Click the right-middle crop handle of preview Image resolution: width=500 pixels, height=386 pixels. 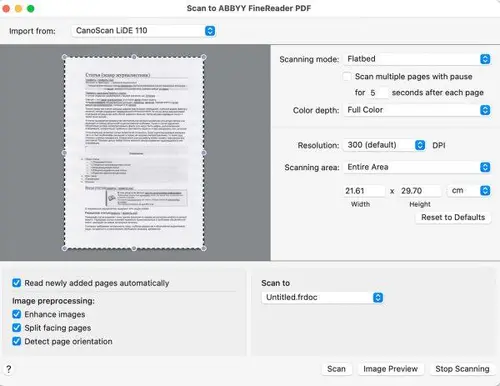click(204, 153)
